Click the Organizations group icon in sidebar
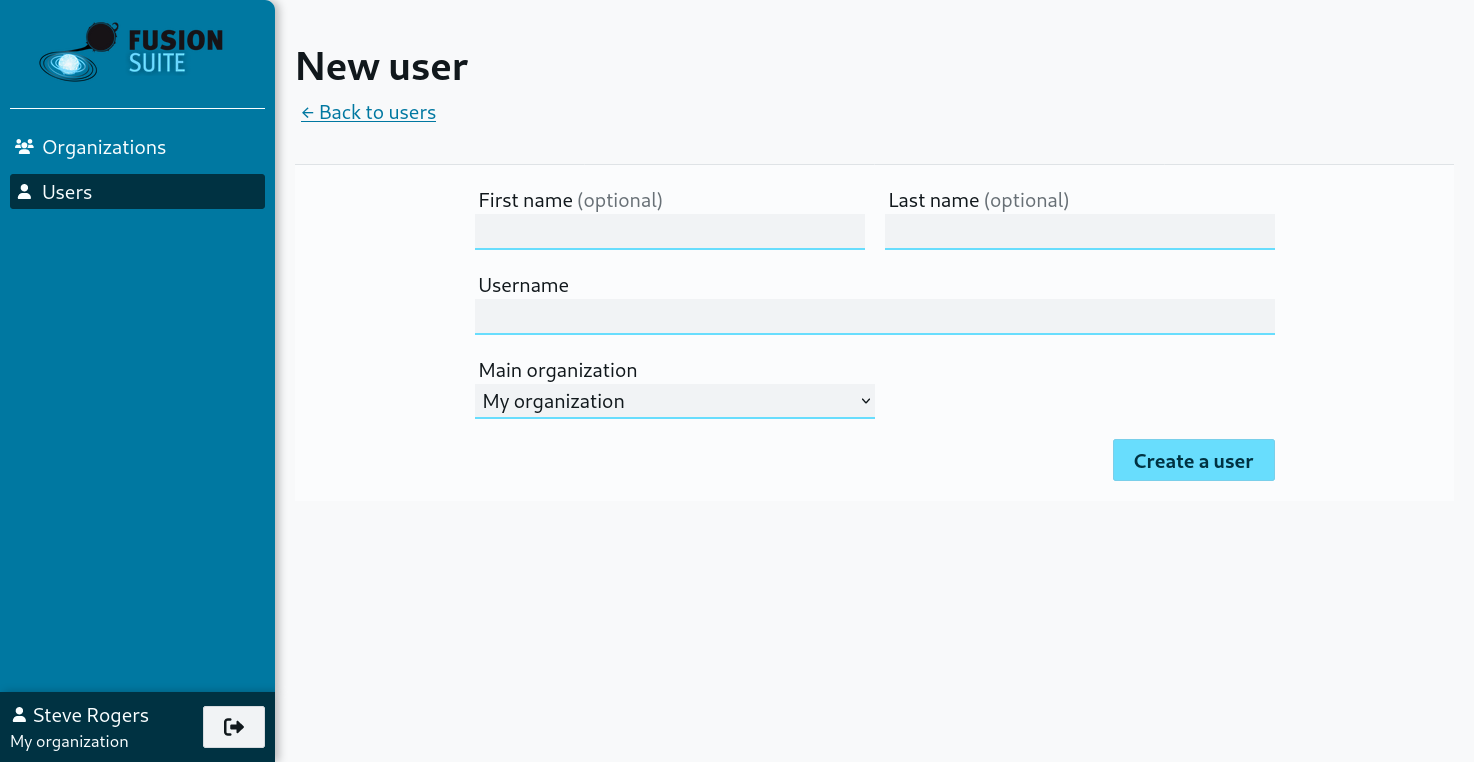The width and height of the screenshot is (1474, 762). click(24, 147)
